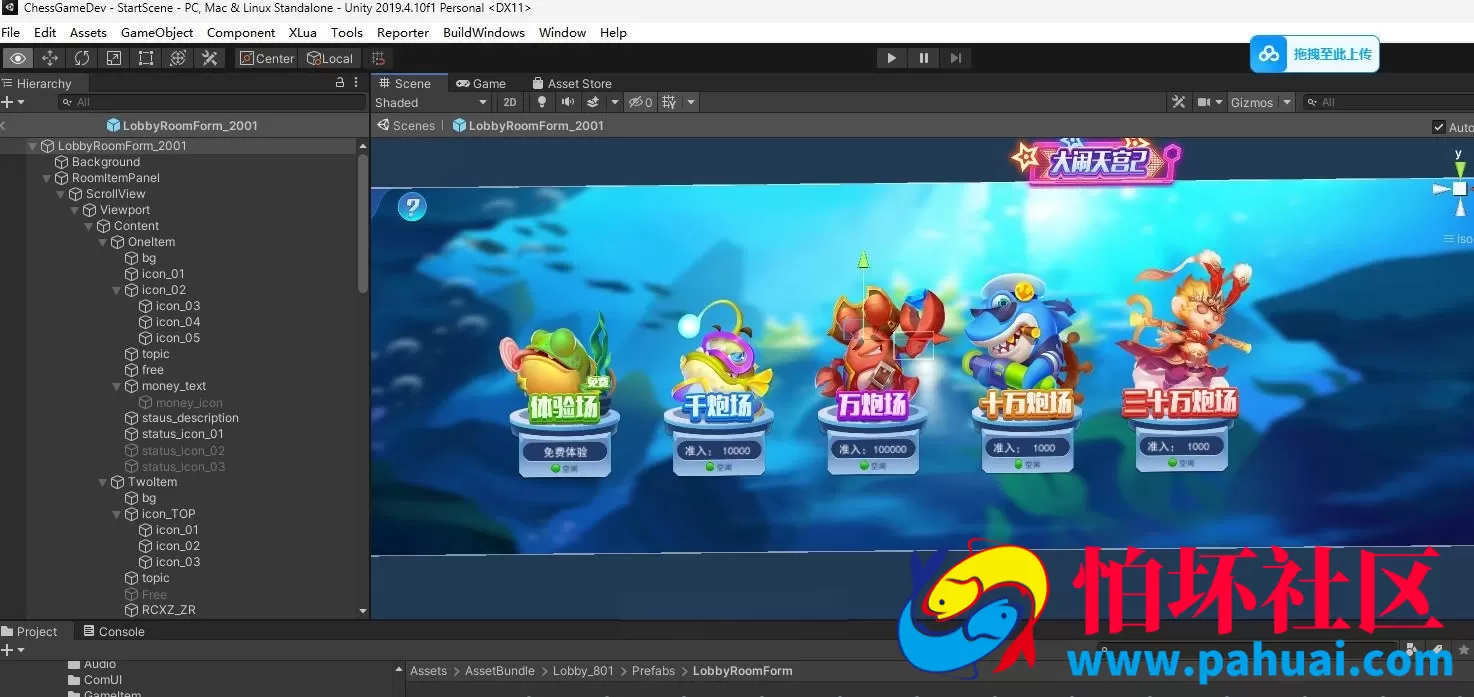The height and width of the screenshot is (697, 1474).
Task: Select the combined Transform tool
Action: click(x=178, y=58)
